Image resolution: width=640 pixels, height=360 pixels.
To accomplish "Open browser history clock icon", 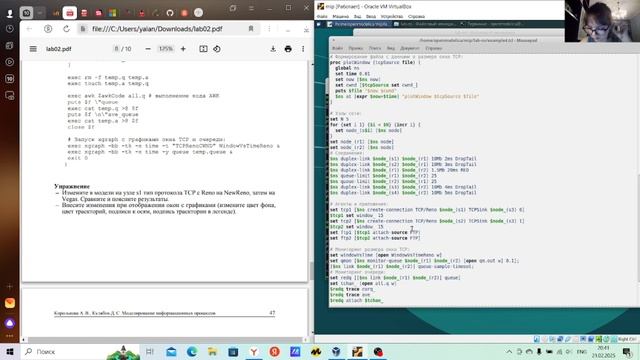I will (x=10, y=29).
